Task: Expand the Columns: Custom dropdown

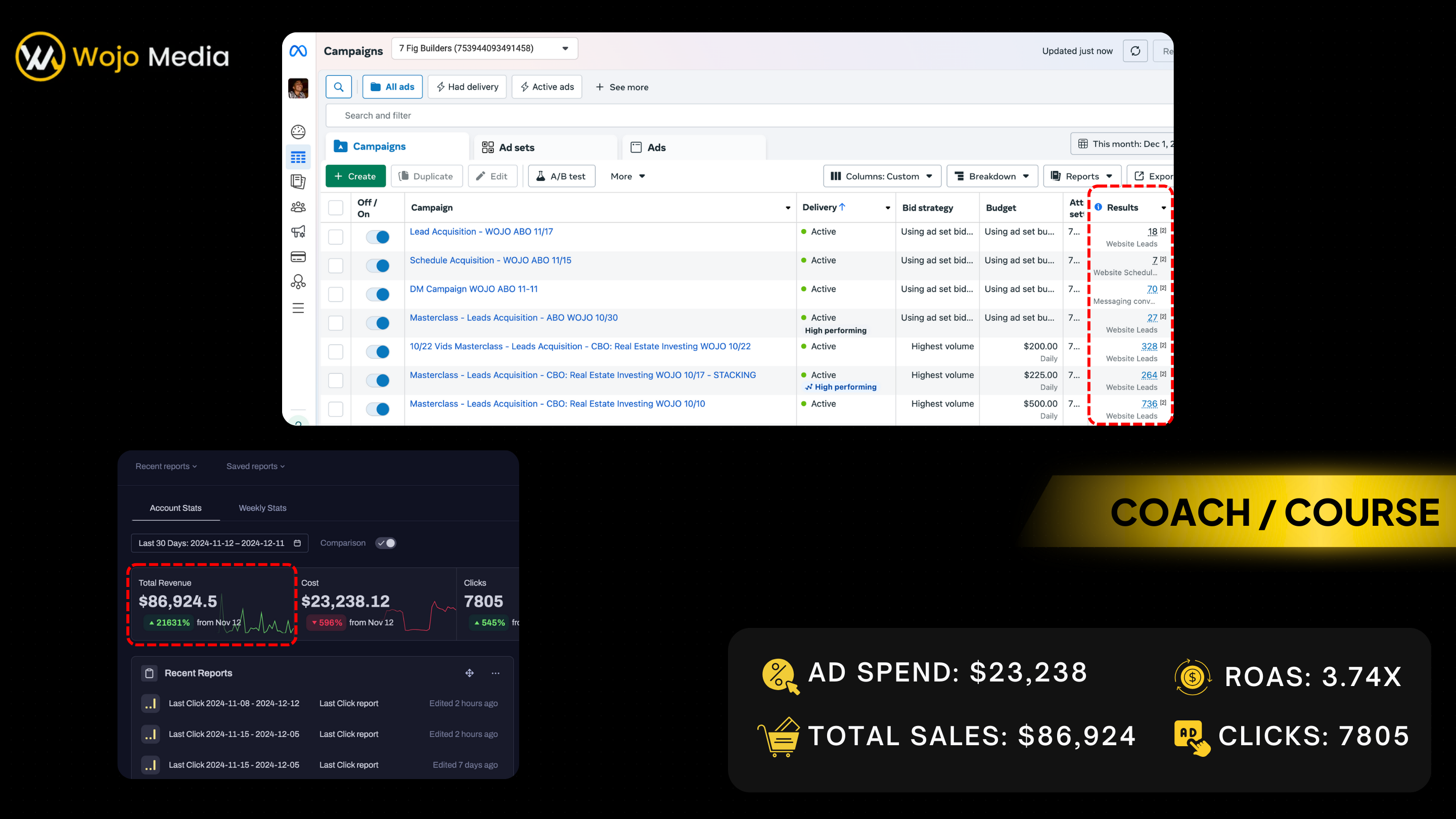Action: [882, 176]
